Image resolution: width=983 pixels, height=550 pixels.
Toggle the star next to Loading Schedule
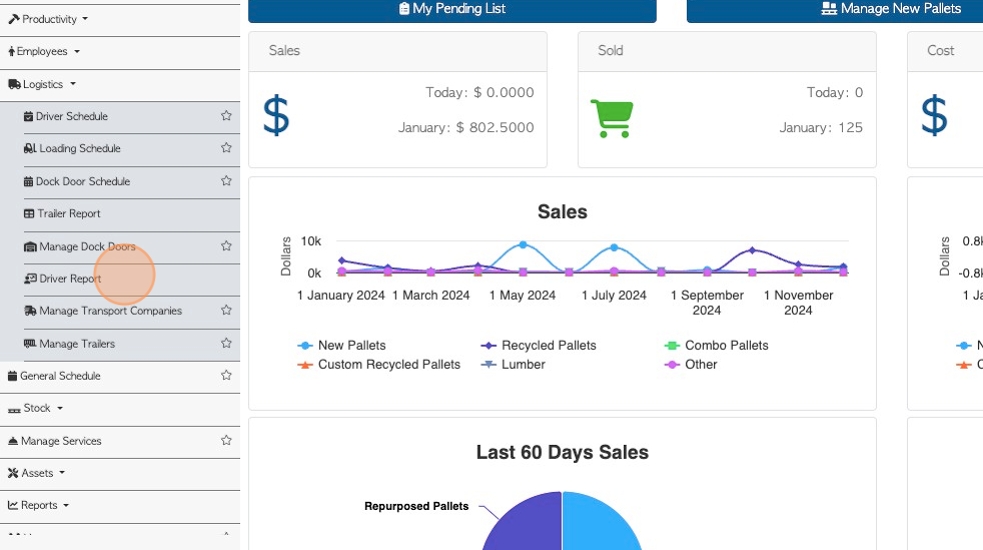coord(226,147)
